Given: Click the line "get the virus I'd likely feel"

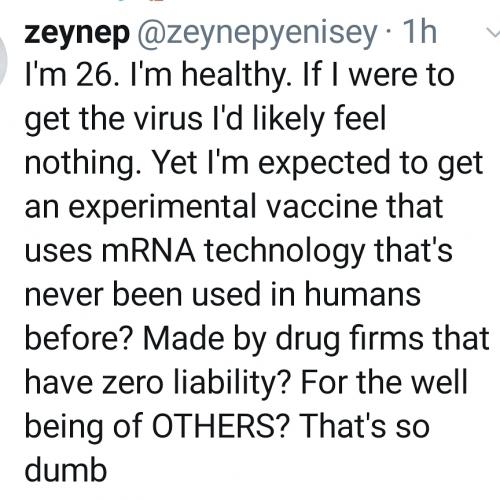Looking at the screenshot, I should pyautogui.click(x=205, y=119).
